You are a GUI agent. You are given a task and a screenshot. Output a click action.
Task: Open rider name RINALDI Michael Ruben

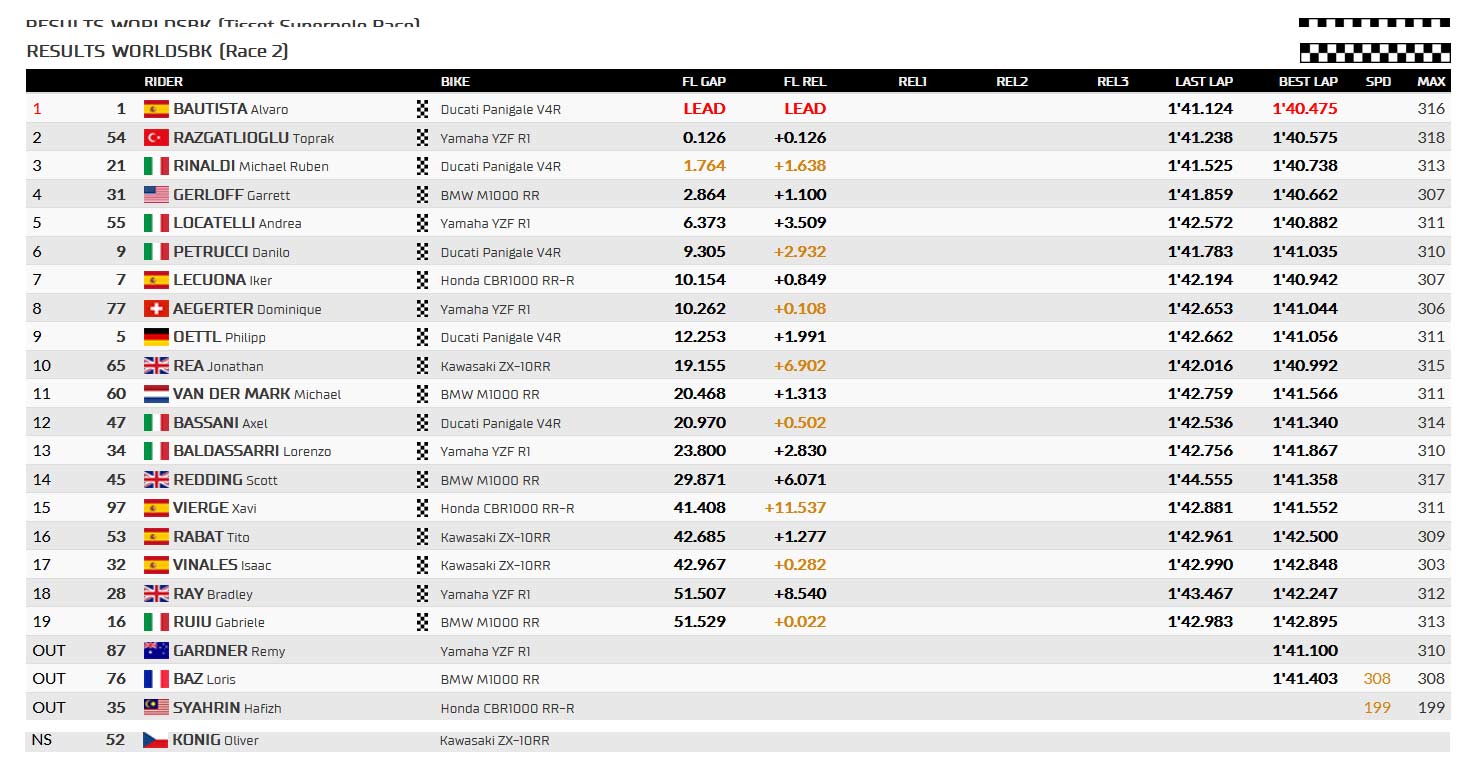(251, 166)
